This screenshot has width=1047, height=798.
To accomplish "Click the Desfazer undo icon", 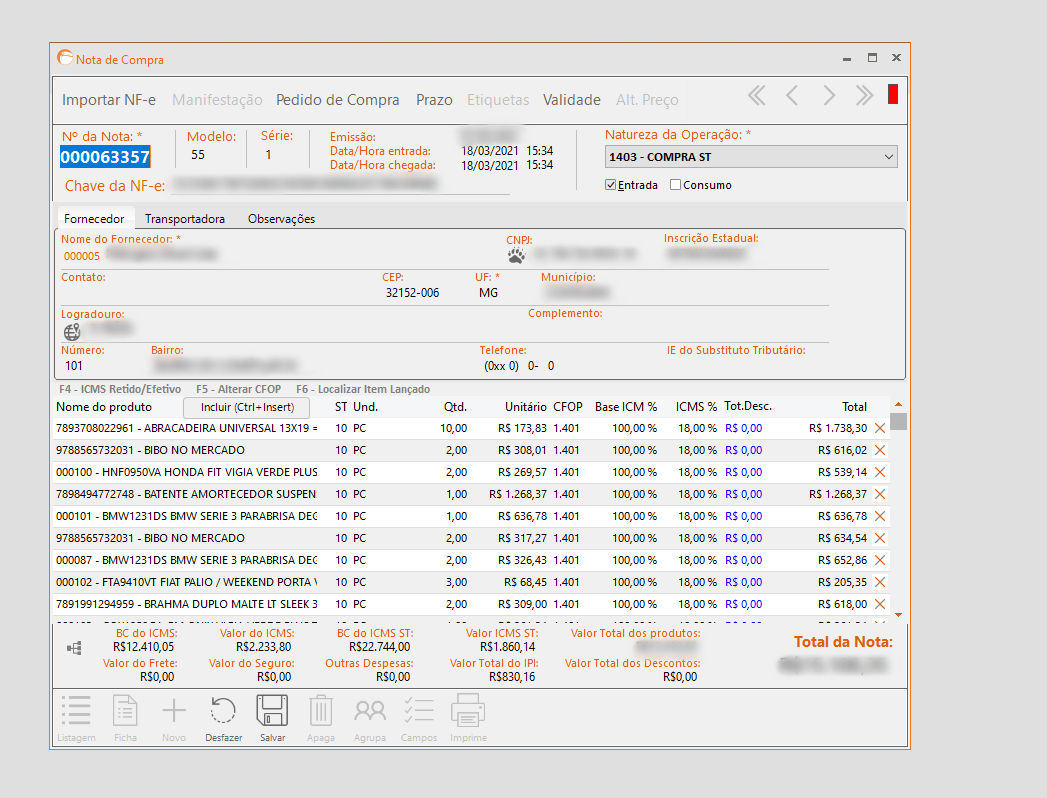I will [x=223, y=711].
